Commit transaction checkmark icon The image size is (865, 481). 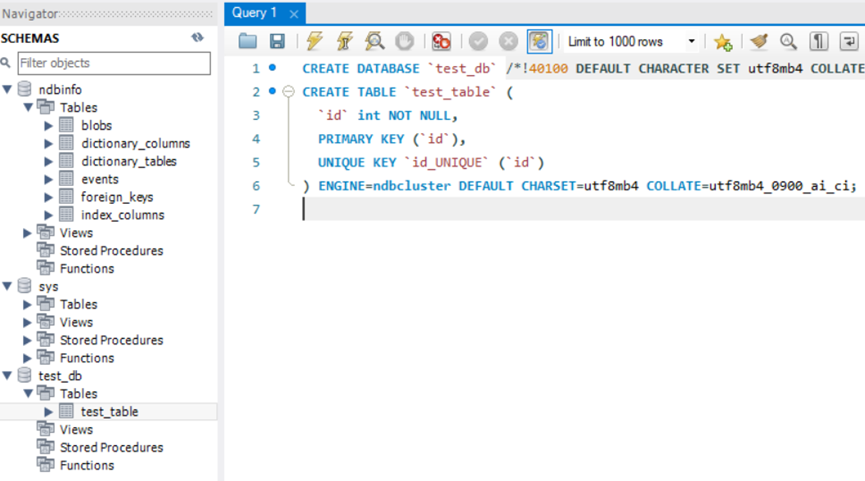pyautogui.click(x=478, y=41)
